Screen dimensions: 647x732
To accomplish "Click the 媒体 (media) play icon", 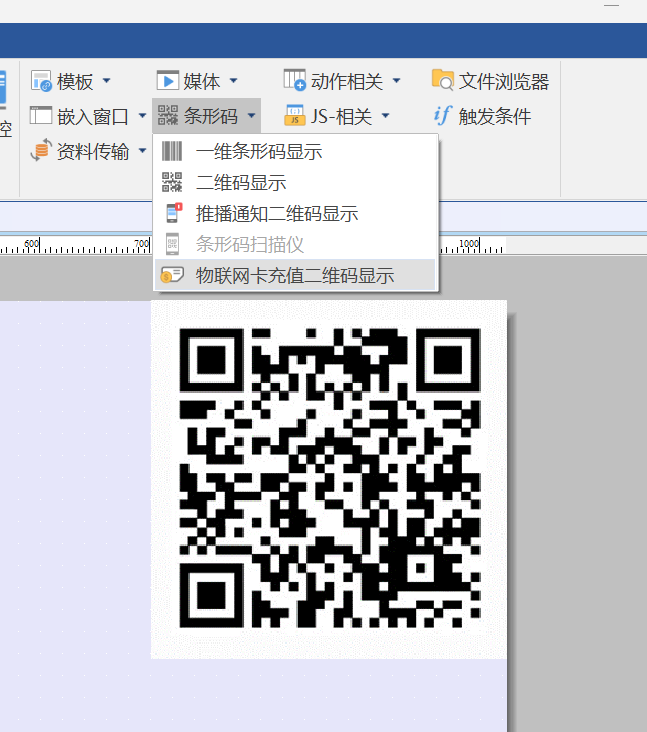I will coord(167,81).
